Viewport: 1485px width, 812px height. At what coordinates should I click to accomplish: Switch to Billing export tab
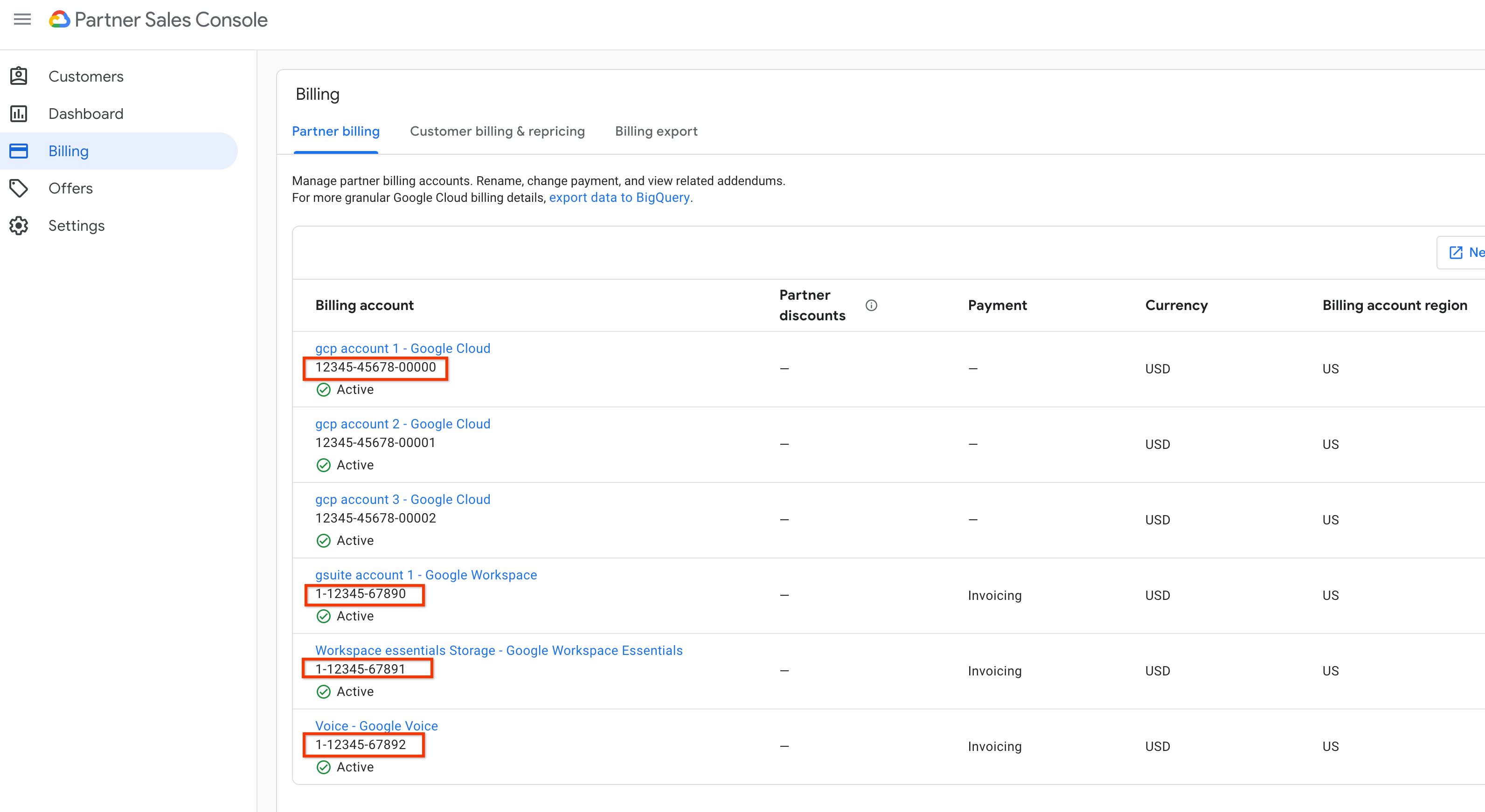click(x=656, y=131)
